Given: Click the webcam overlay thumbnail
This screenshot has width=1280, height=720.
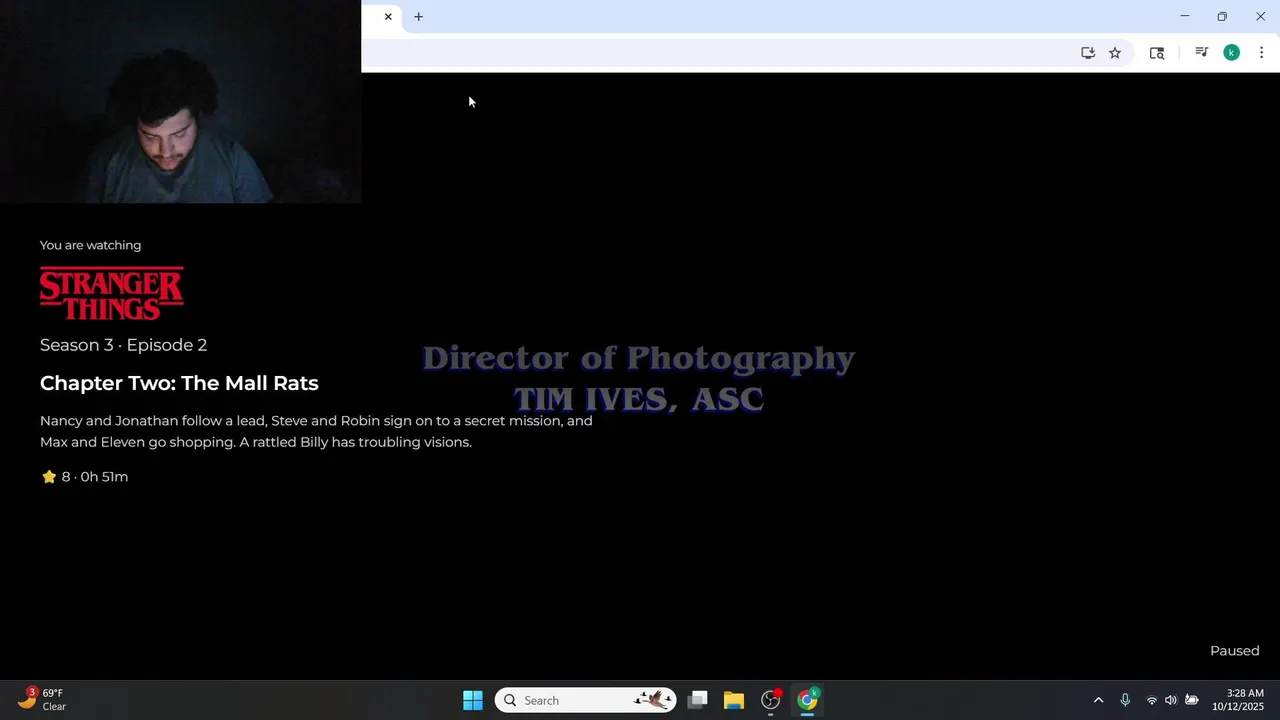Looking at the screenshot, I should click(x=180, y=102).
